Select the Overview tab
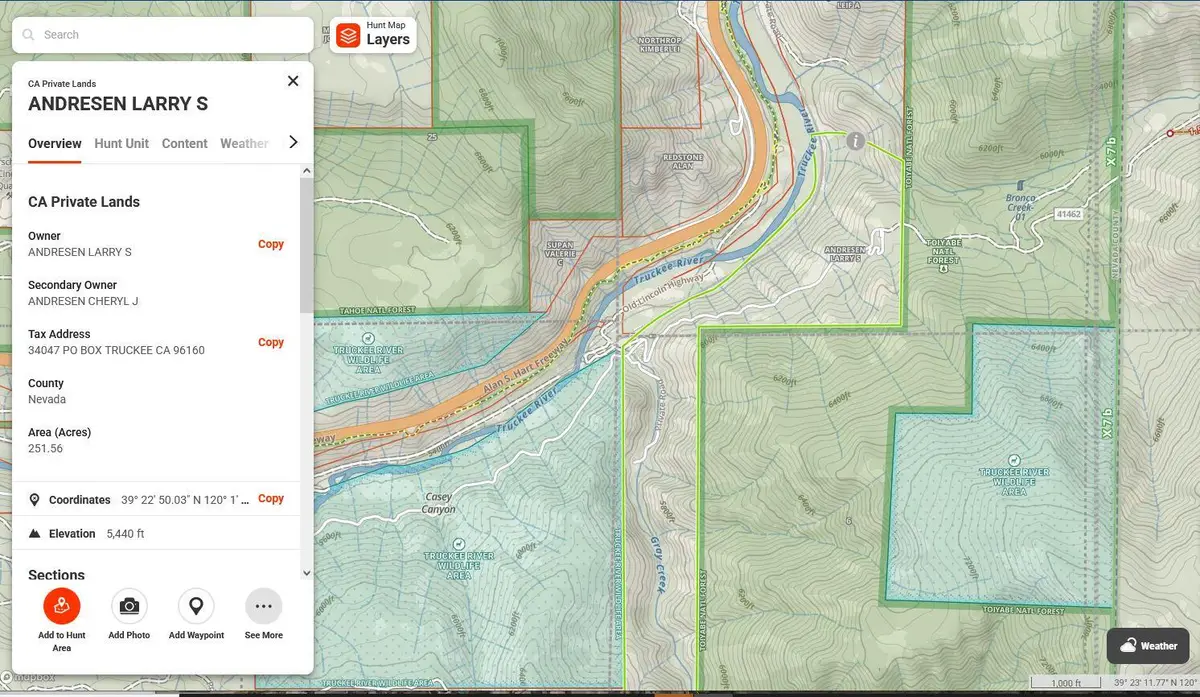1200x697 pixels. click(55, 144)
